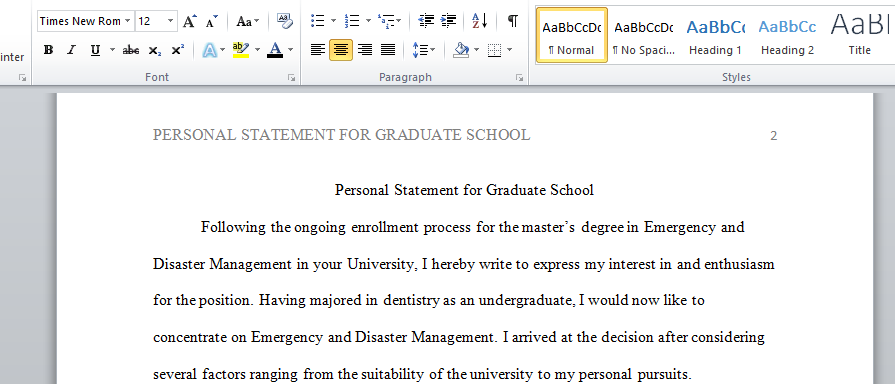
Task: Toggle Show/Hide paragraph marks
Action: click(513, 22)
